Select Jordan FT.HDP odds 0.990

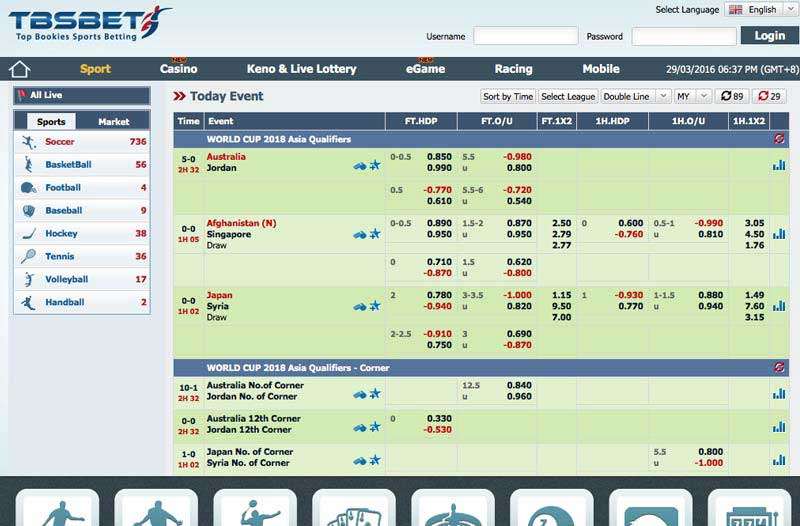point(439,168)
